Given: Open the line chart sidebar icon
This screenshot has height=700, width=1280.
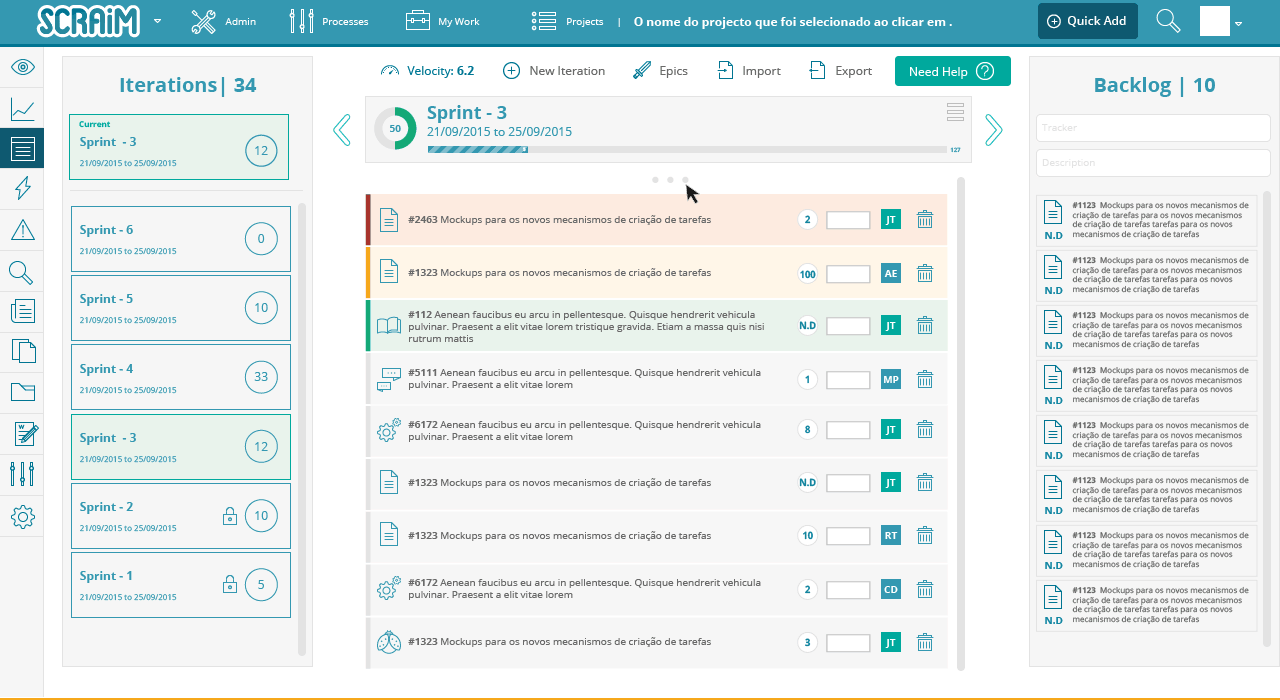Looking at the screenshot, I should point(22,109).
